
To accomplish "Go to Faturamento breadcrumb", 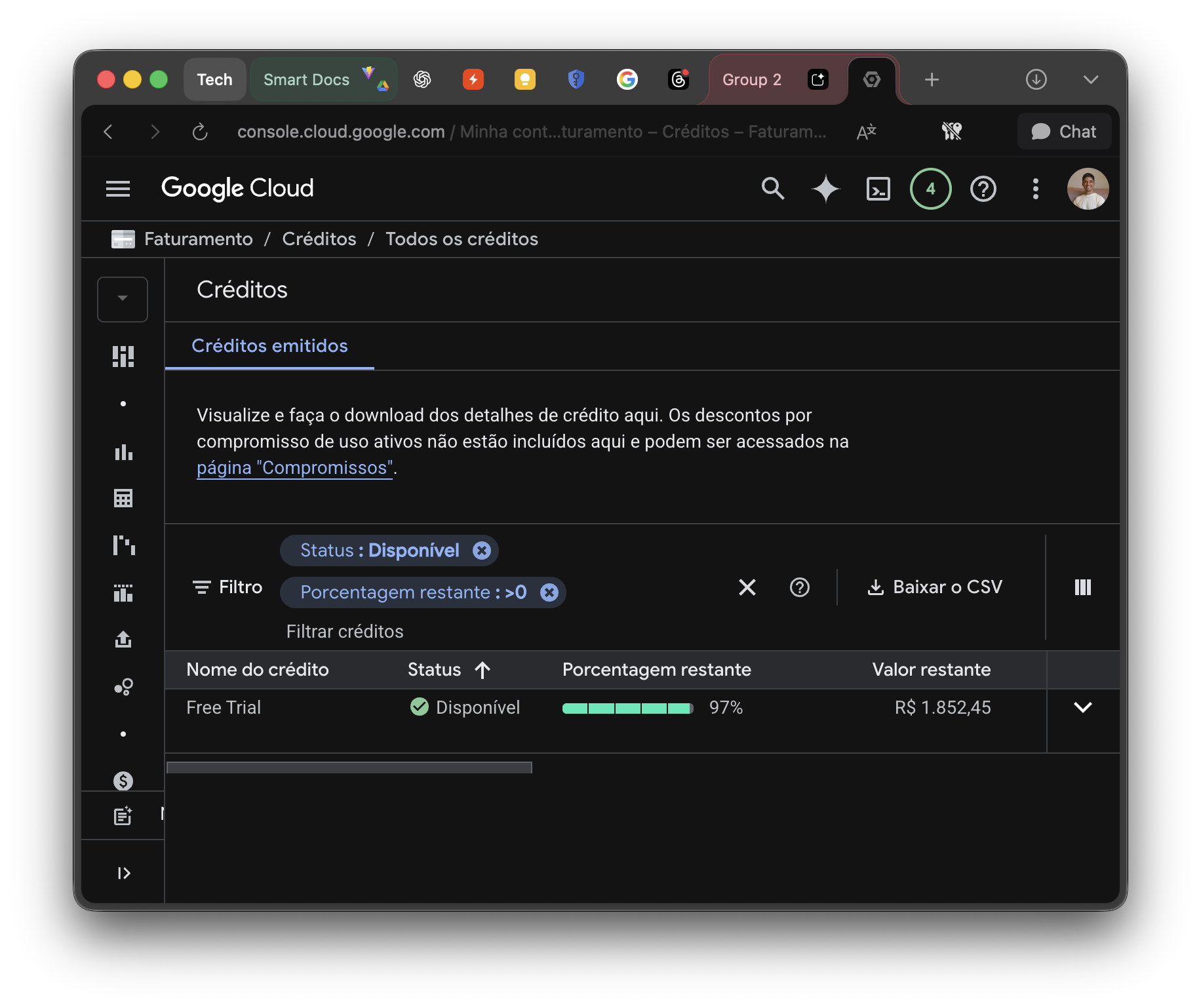I will point(198,239).
